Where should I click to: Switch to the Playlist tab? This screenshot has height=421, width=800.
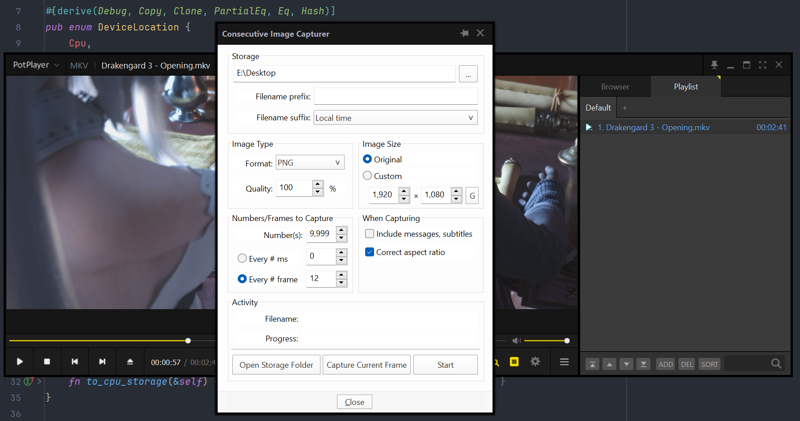(x=686, y=87)
